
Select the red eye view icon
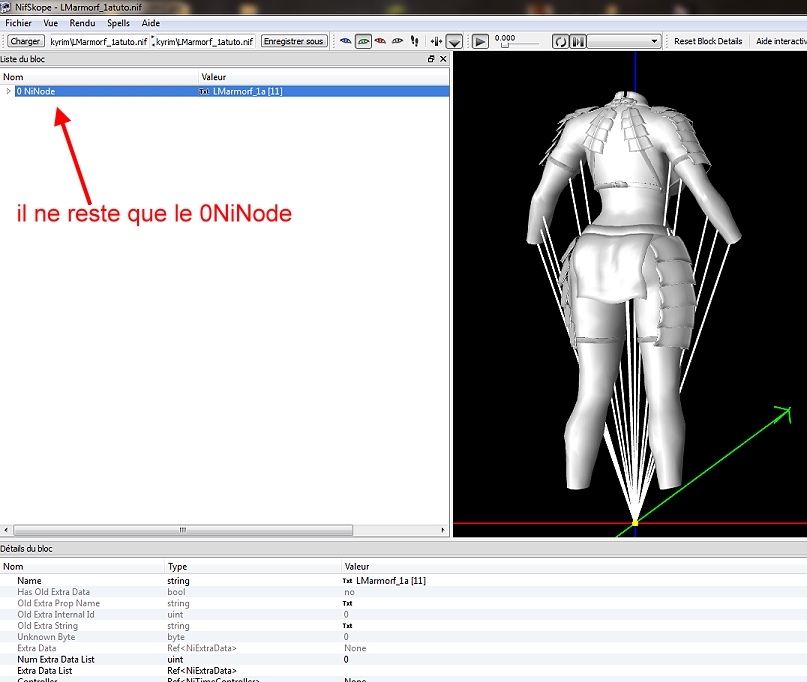[x=380, y=41]
